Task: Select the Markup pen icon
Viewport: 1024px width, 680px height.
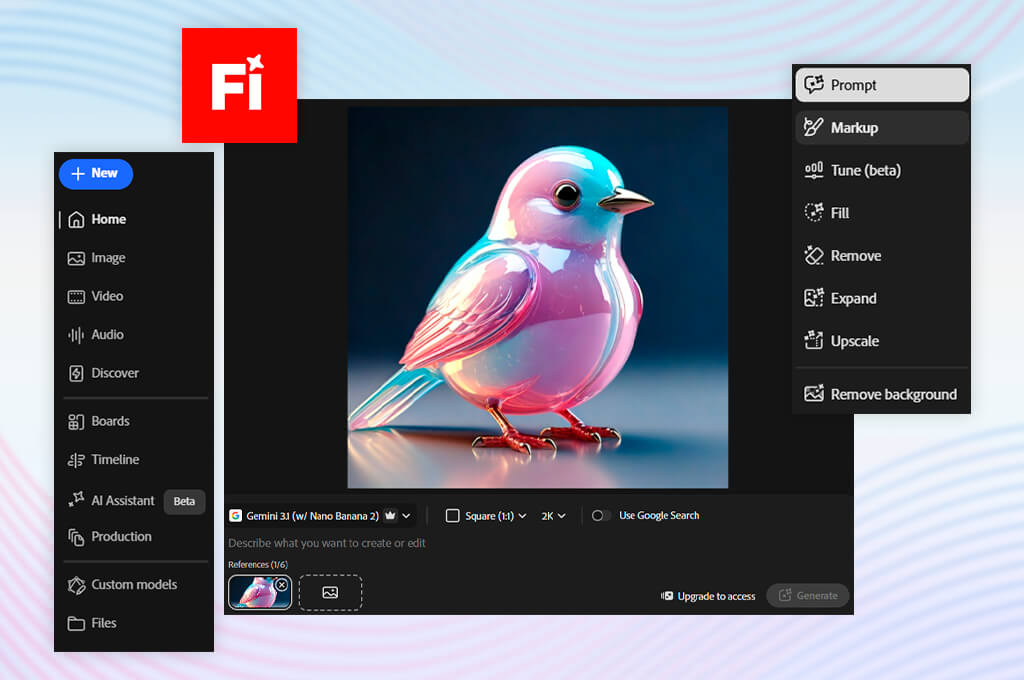Action: 814,127
